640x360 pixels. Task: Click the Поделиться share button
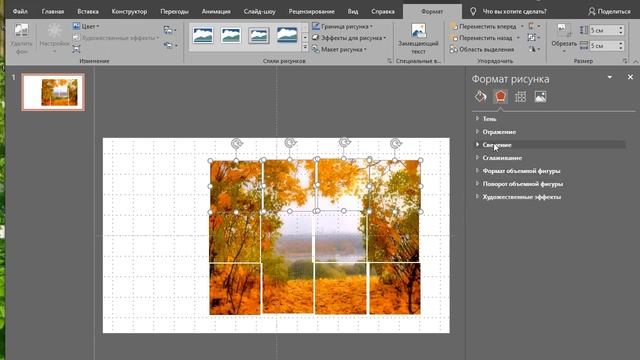click(609, 11)
